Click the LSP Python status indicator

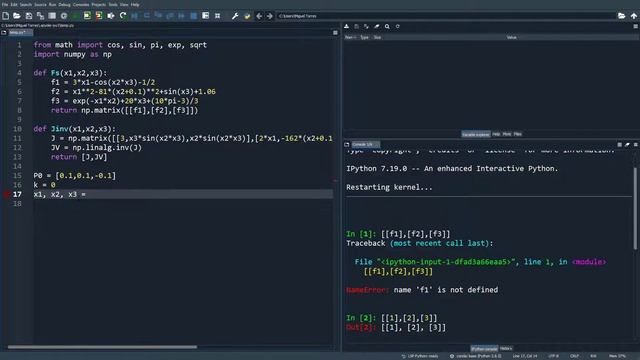420,356
